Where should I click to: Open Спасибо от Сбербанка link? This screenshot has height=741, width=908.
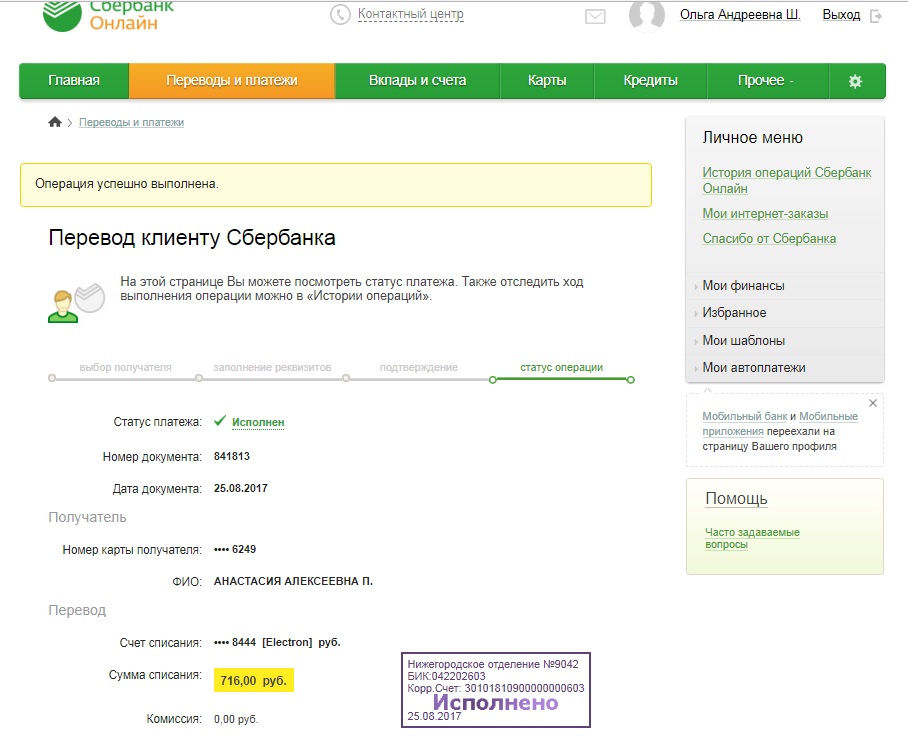click(769, 239)
